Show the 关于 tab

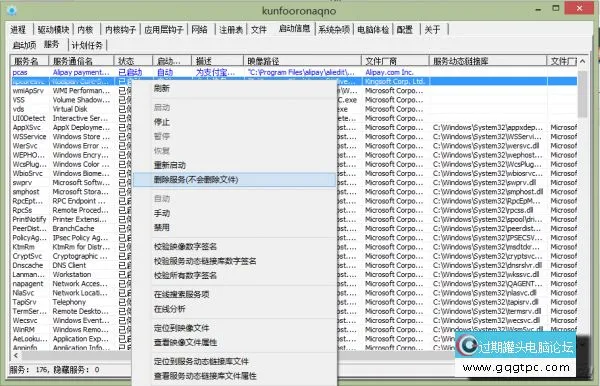pos(432,29)
